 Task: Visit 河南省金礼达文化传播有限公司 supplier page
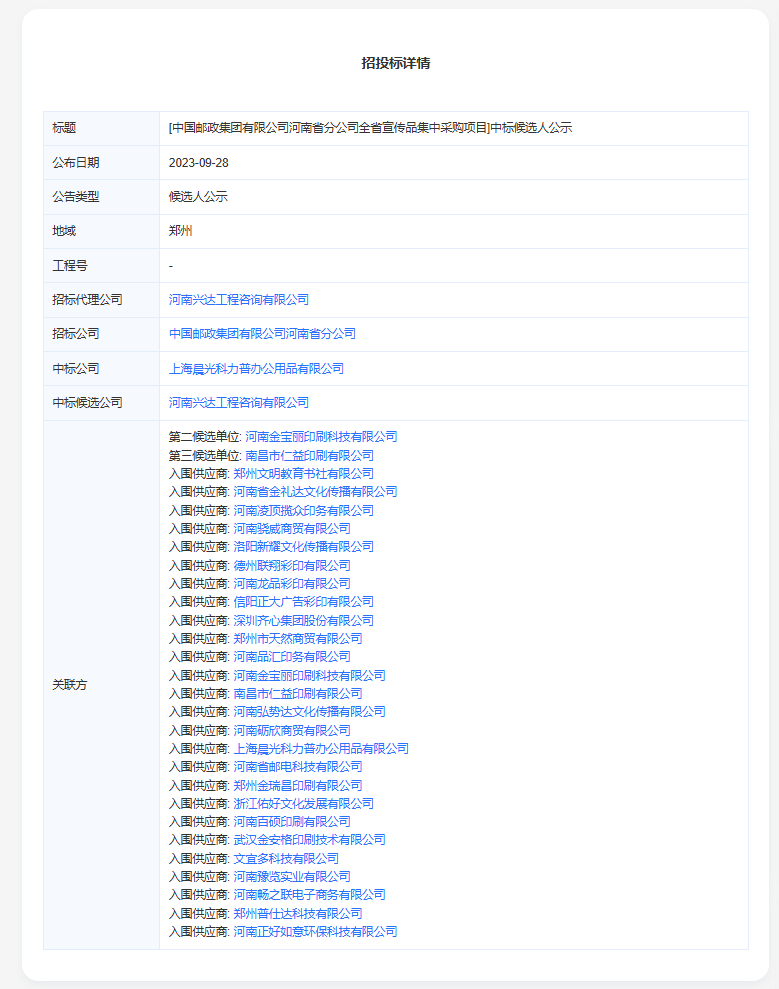315,491
